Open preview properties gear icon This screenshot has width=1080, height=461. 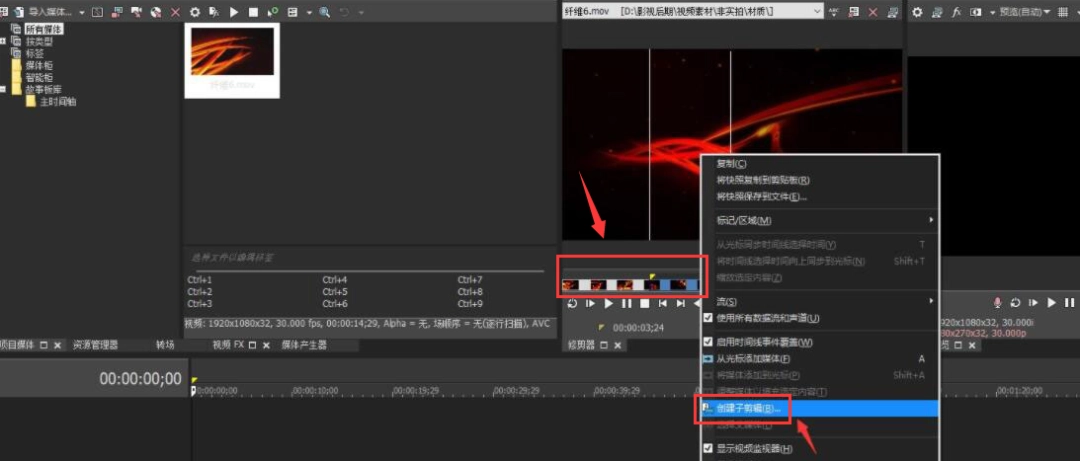point(917,12)
